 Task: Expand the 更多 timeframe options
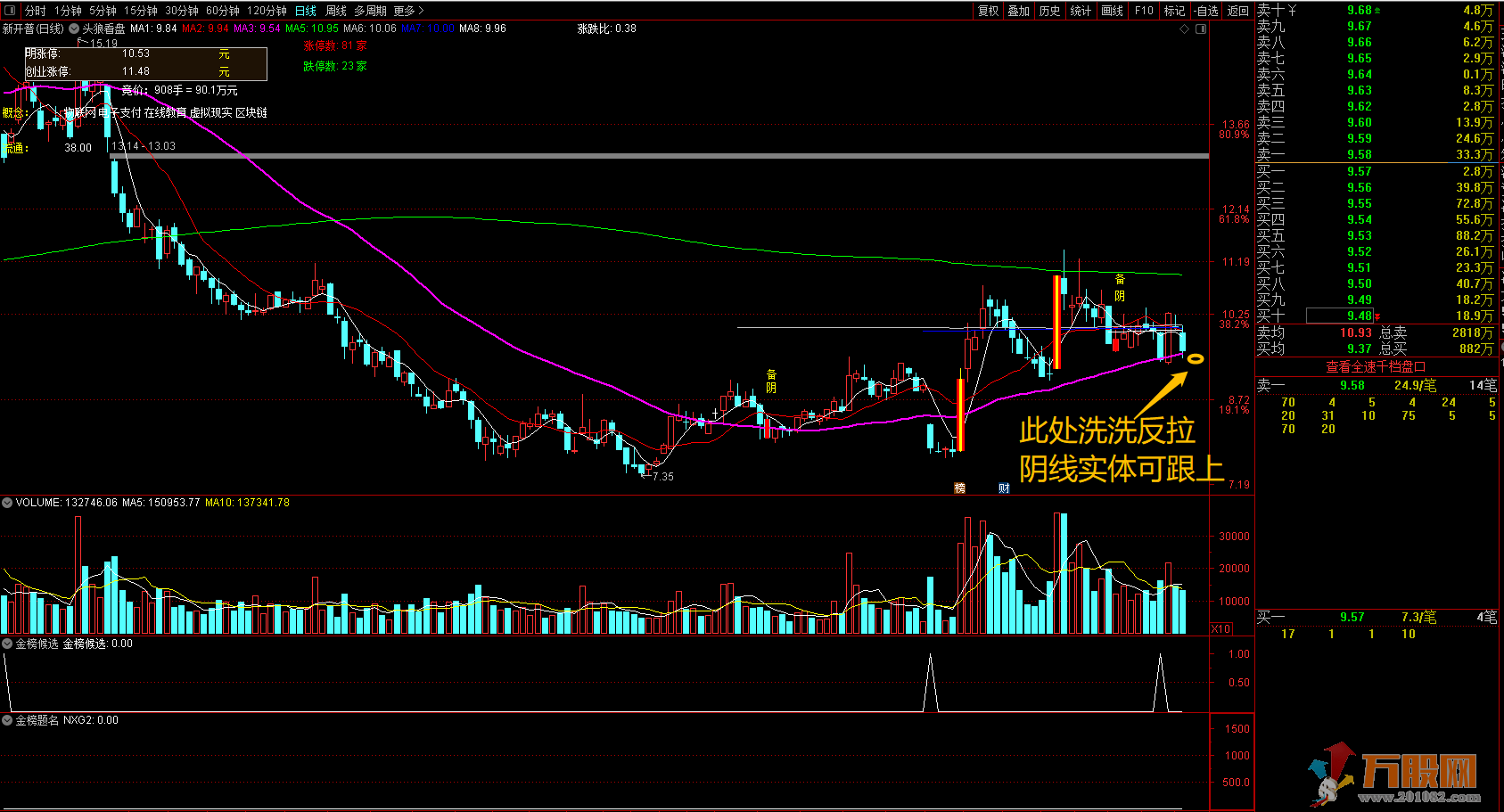[x=408, y=11]
